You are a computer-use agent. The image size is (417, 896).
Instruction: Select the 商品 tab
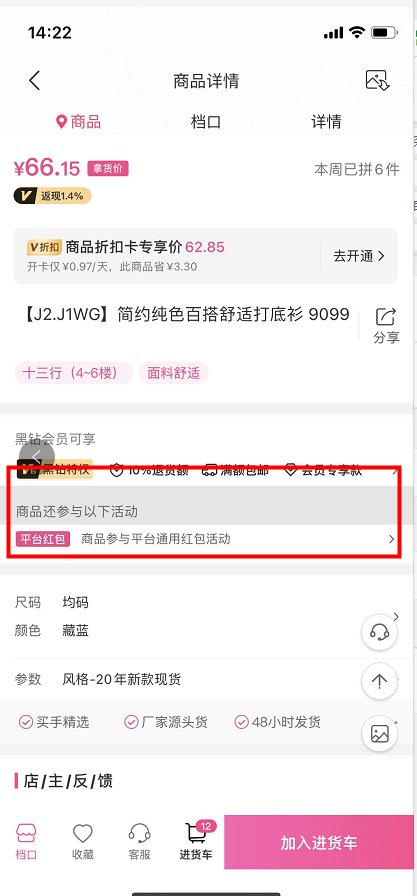click(78, 122)
